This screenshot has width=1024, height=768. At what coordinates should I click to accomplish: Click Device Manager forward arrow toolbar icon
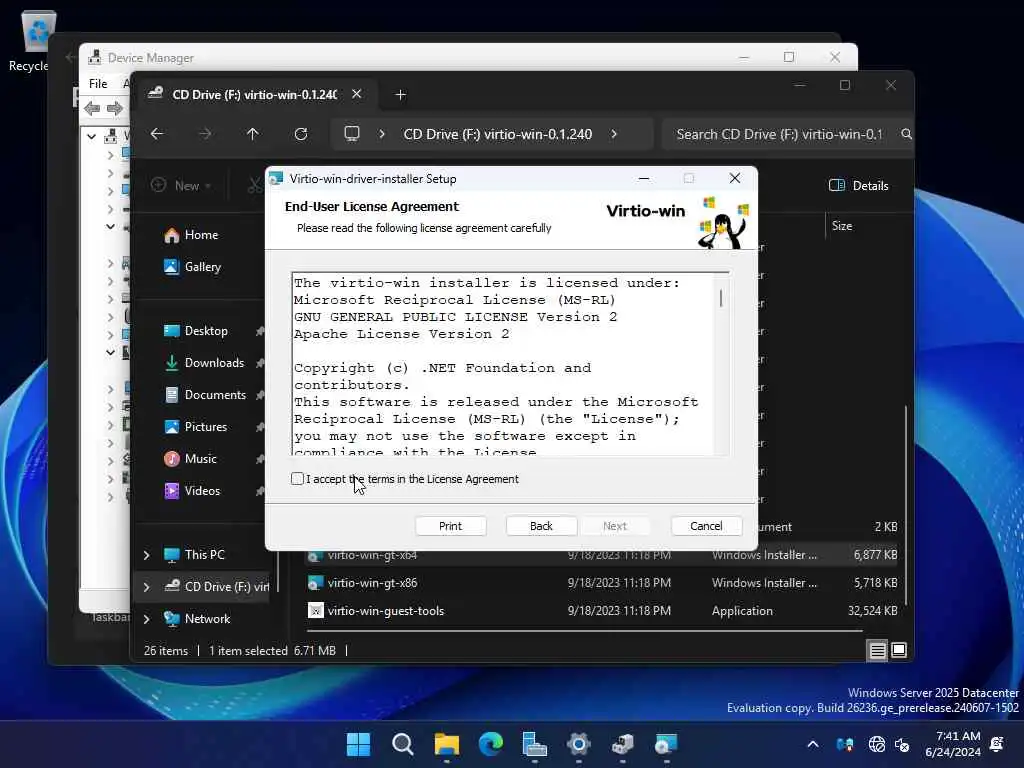point(115,108)
